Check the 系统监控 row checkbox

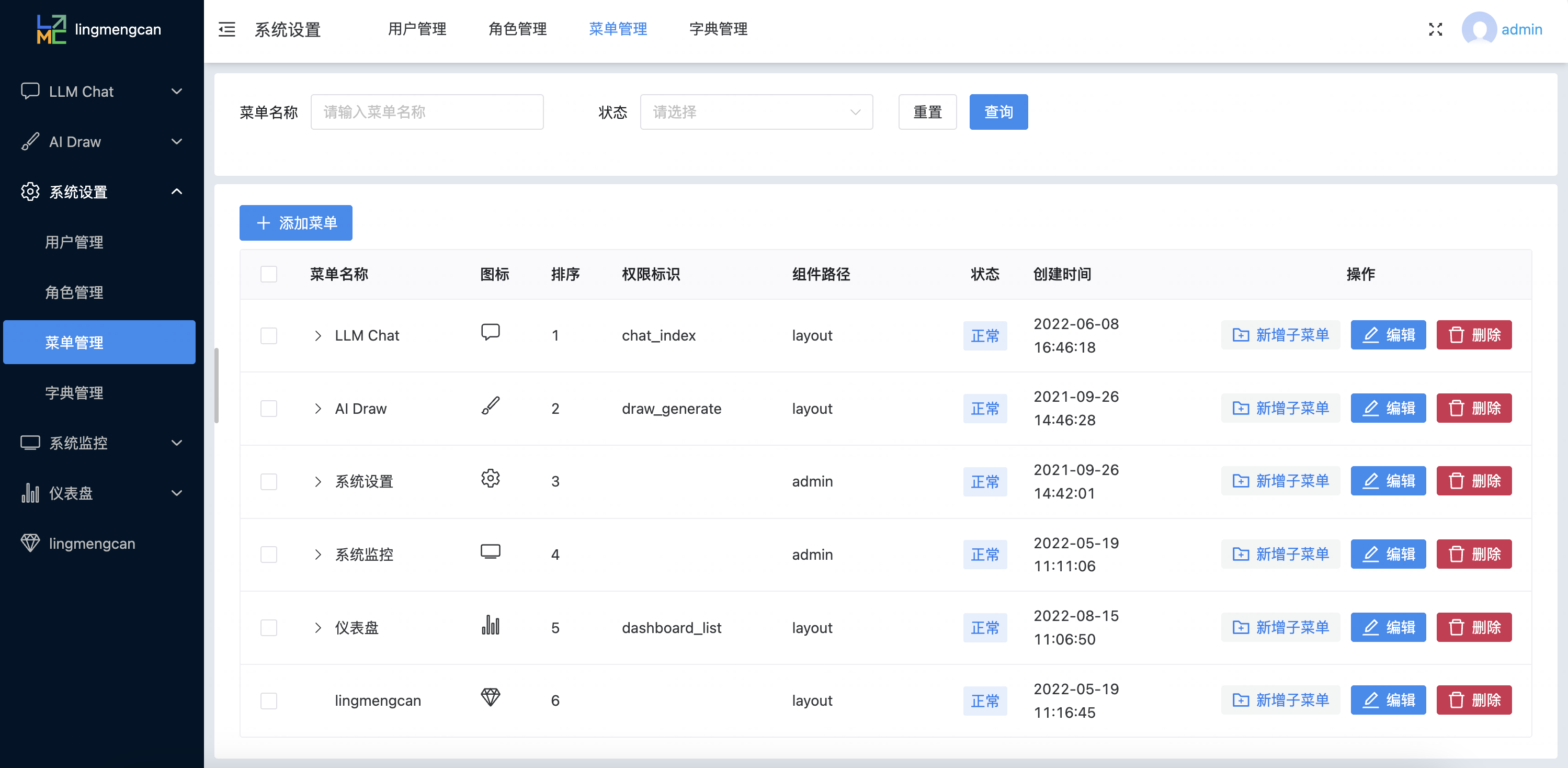pos(268,555)
